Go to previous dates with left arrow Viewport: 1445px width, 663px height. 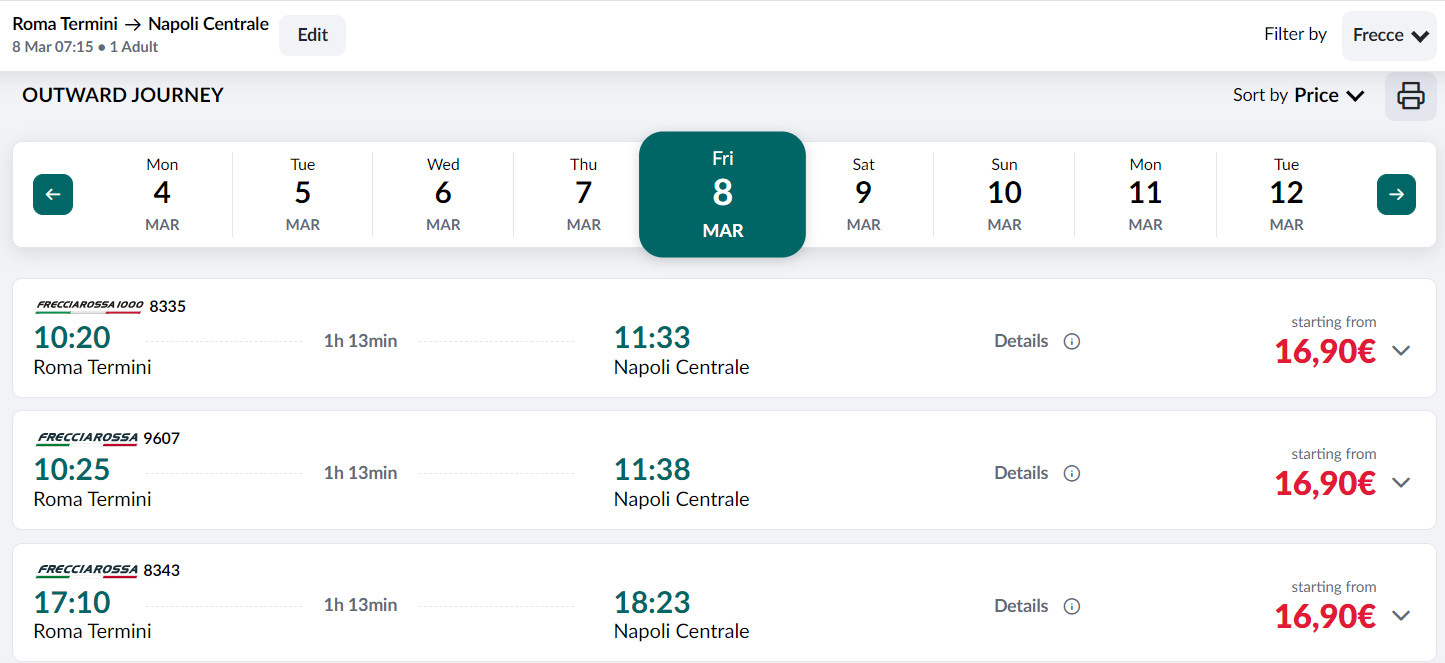point(53,194)
